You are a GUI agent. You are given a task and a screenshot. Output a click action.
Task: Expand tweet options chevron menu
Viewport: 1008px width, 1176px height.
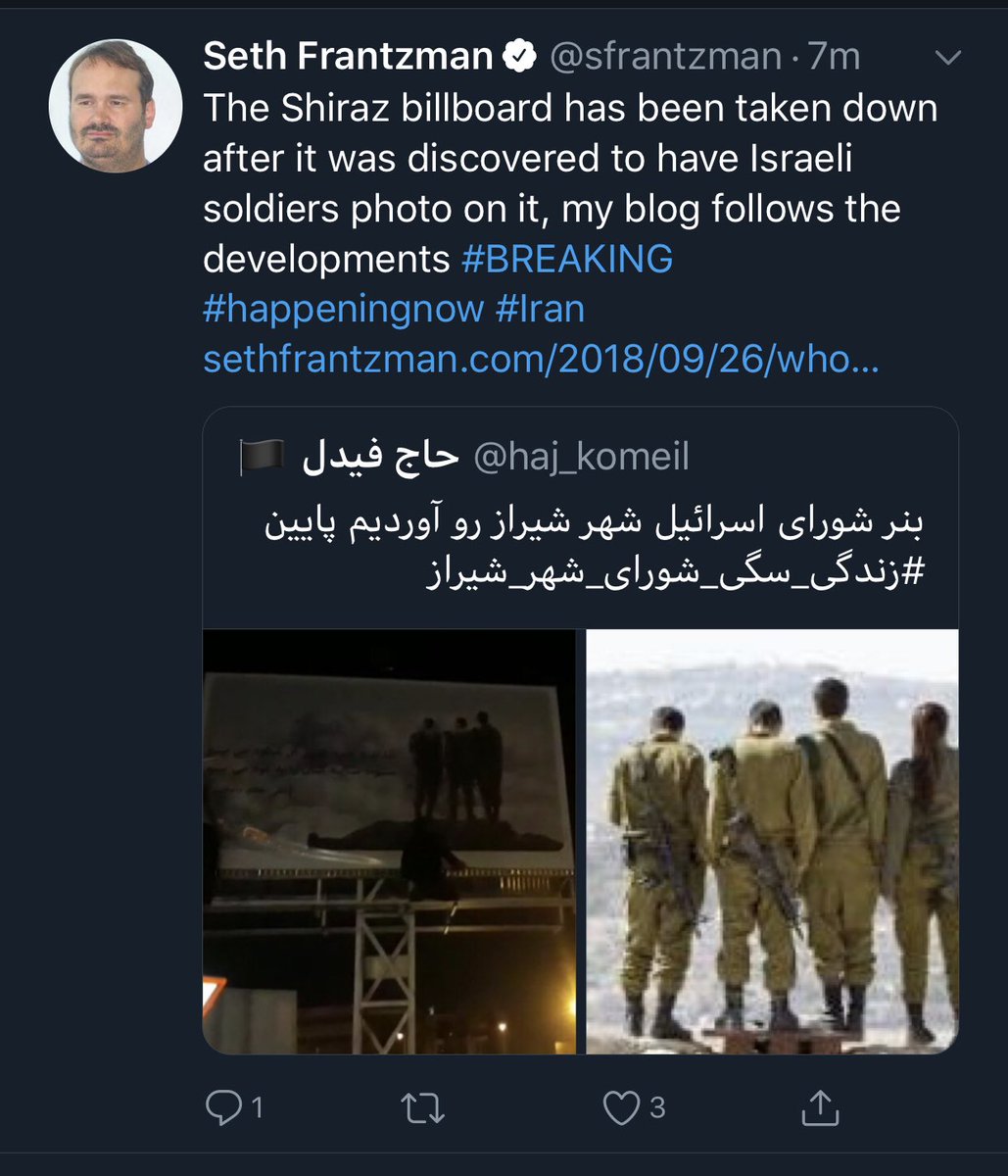948,59
